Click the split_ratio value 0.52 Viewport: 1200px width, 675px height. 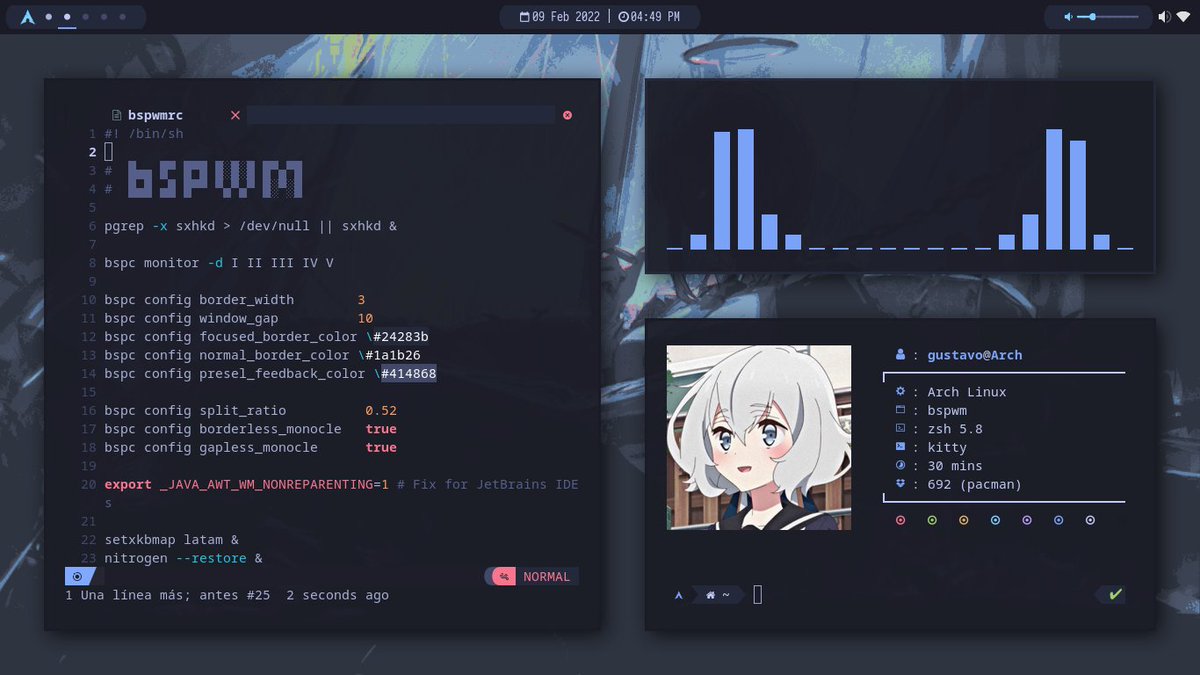click(x=381, y=410)
